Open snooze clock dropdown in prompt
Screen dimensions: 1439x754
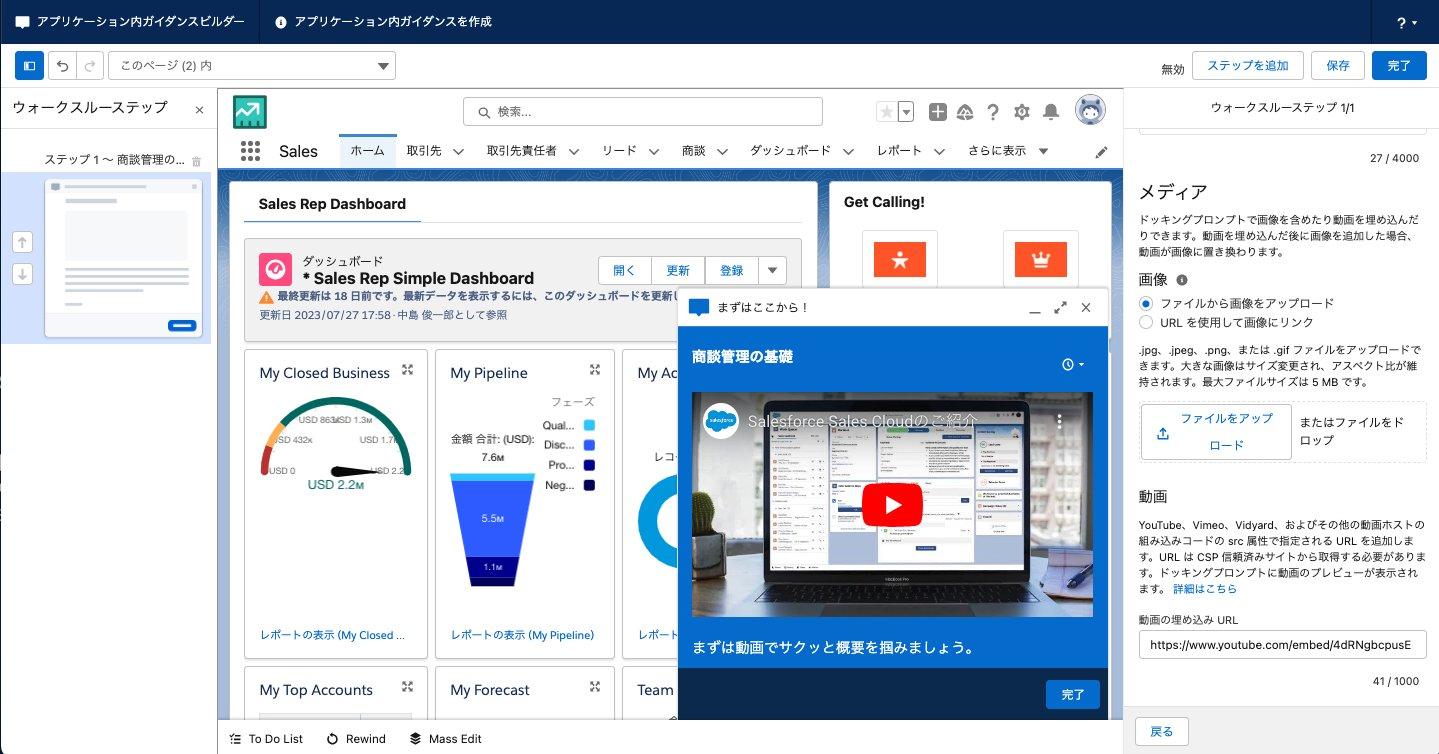coord(1073,365)
